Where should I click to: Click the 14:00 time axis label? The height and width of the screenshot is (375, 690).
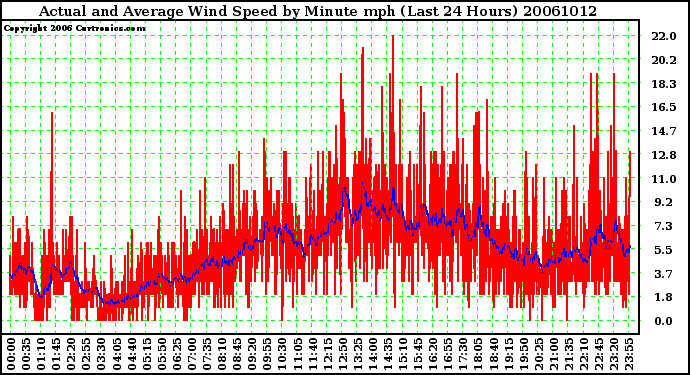[372, 354]
